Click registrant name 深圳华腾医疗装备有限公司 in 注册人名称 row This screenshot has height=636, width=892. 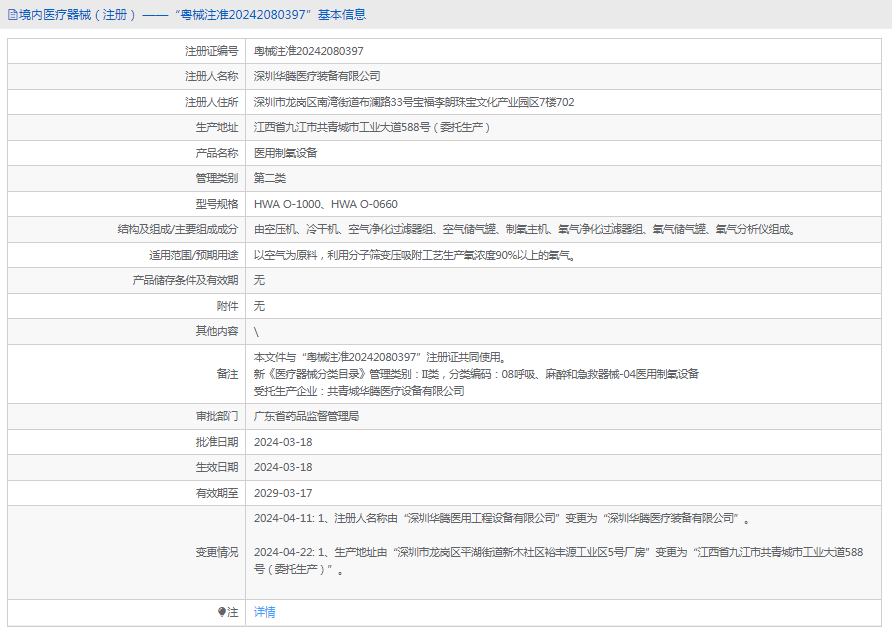tap(317, 76)
